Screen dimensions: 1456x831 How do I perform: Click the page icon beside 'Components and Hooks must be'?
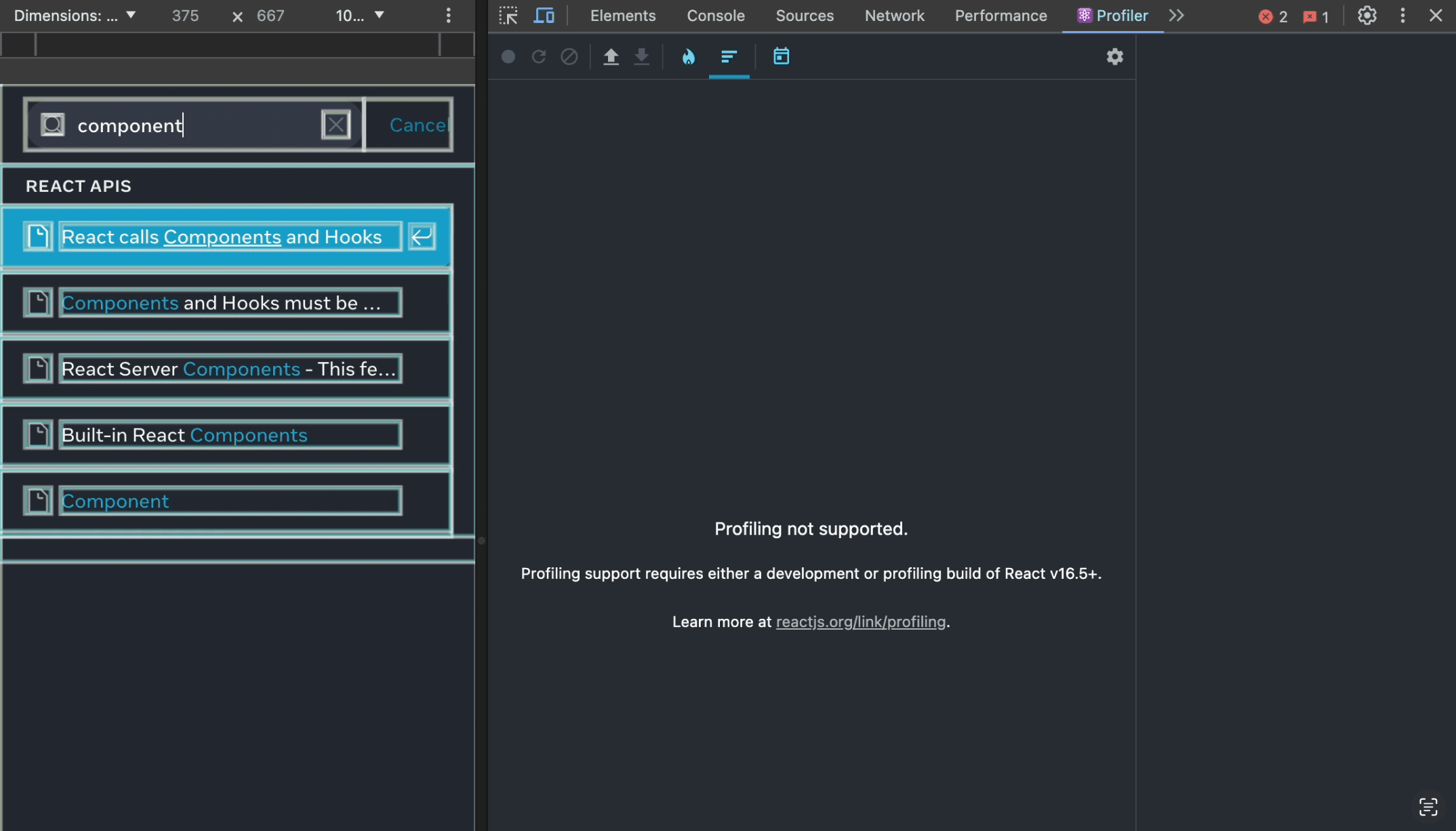tap(38, 302)
